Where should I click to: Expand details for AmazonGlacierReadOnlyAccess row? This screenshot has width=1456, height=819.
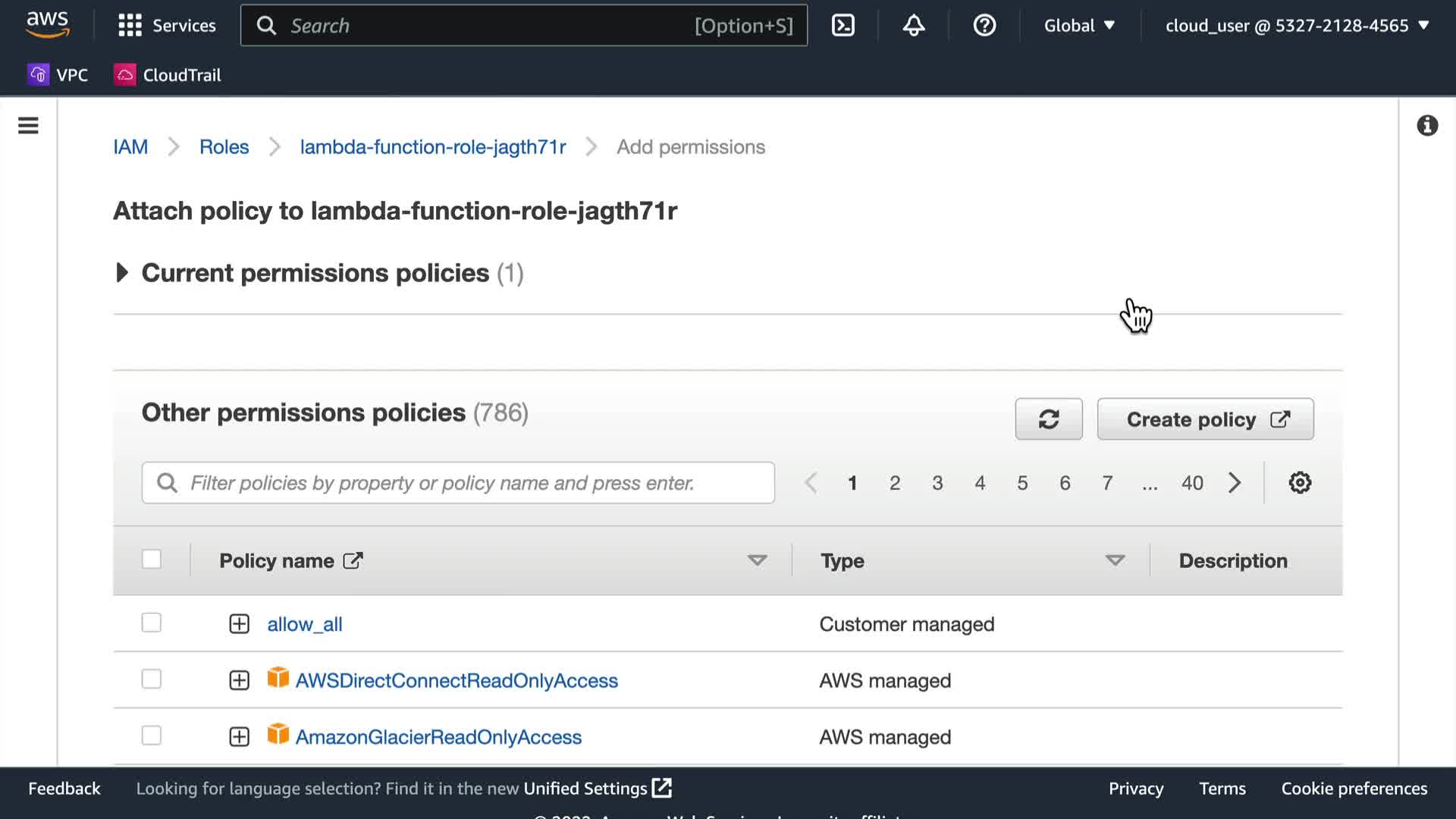[239, 736]
